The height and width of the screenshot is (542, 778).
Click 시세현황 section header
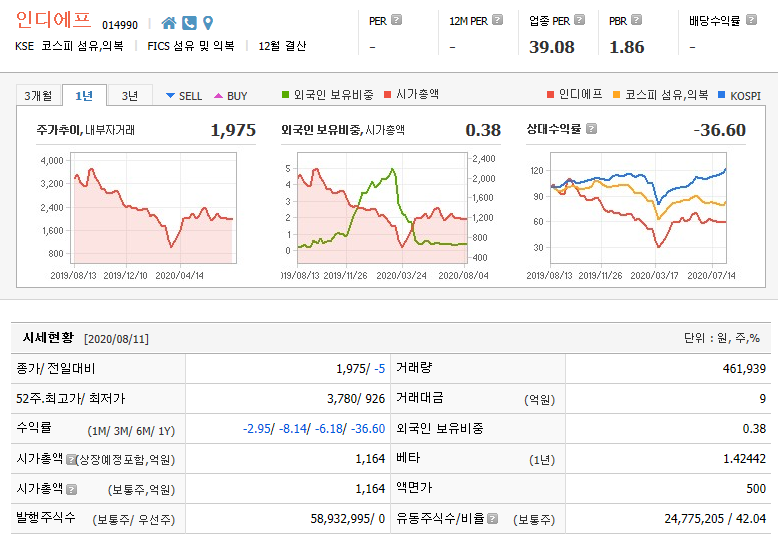[x=48, y=338]
